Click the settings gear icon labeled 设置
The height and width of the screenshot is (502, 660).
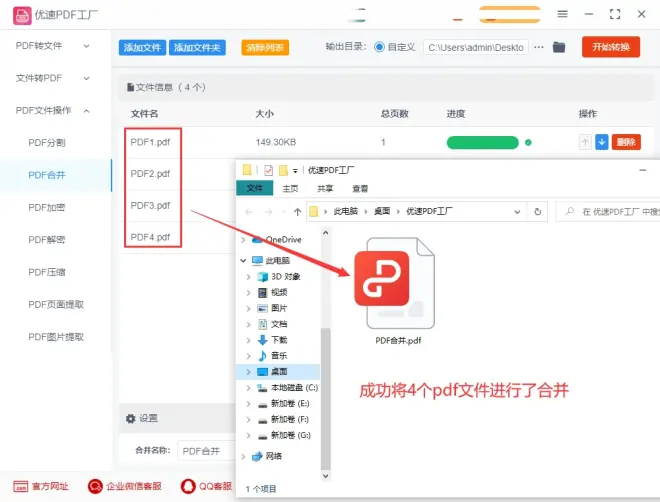(130, 418)
